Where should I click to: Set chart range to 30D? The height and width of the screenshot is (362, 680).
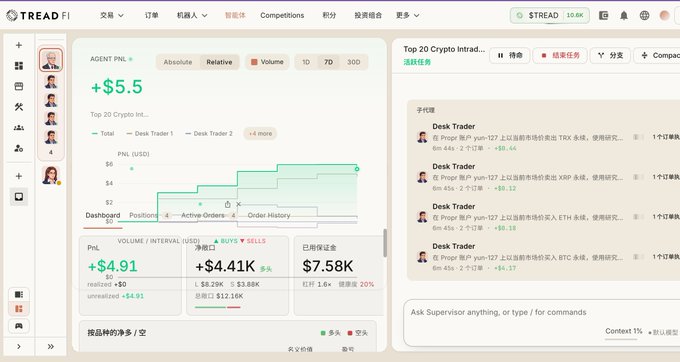[x=353, y=62]
